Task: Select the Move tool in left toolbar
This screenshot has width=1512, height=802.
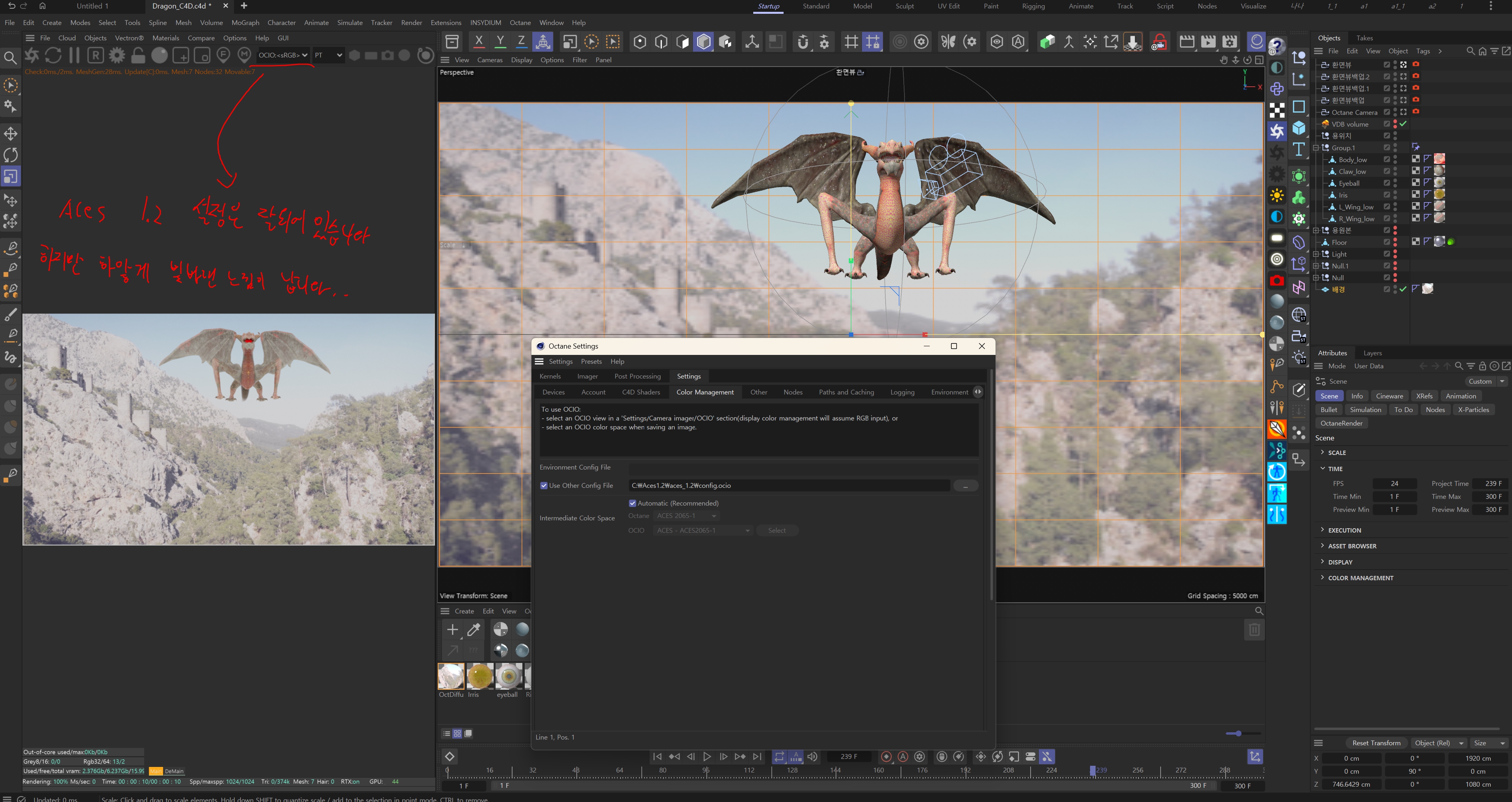Action: (11, 134)
